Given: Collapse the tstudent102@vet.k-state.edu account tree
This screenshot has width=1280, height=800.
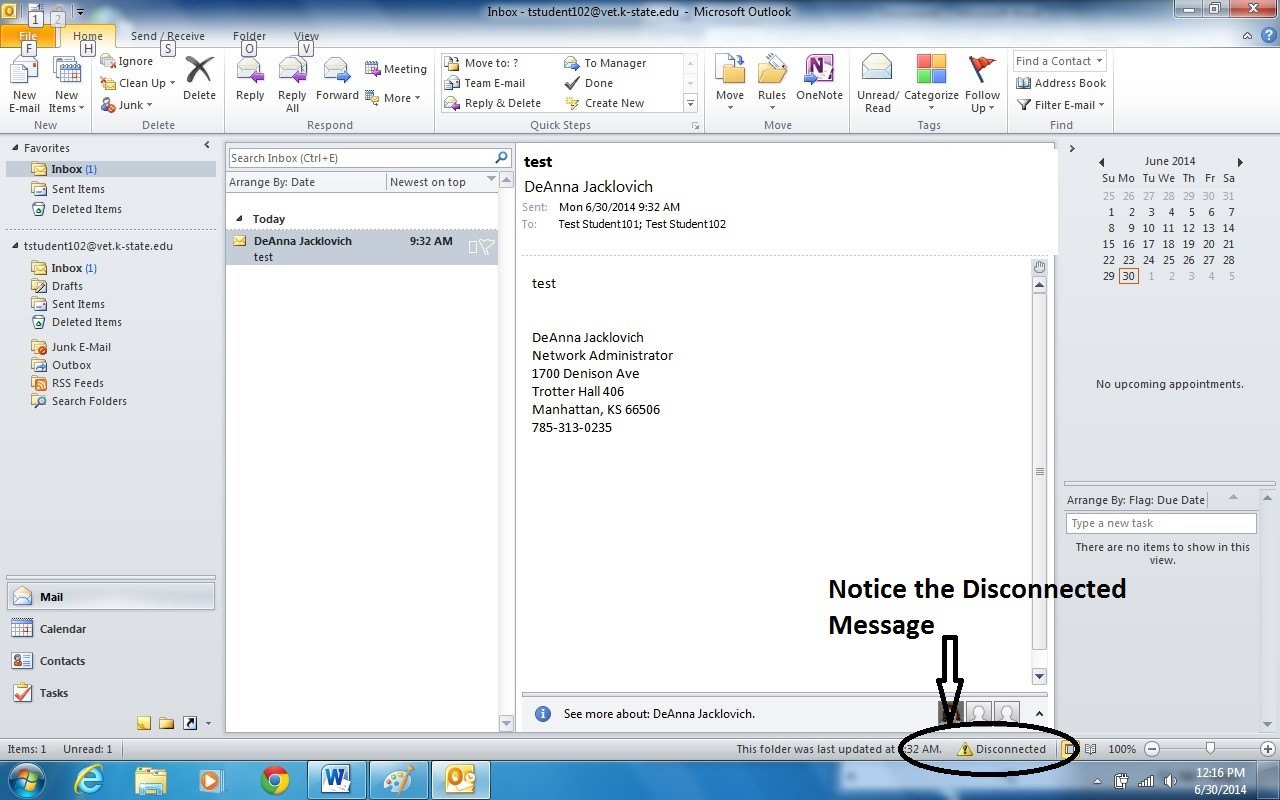Looking at the screenshot, I should click(x=15, y=246).
